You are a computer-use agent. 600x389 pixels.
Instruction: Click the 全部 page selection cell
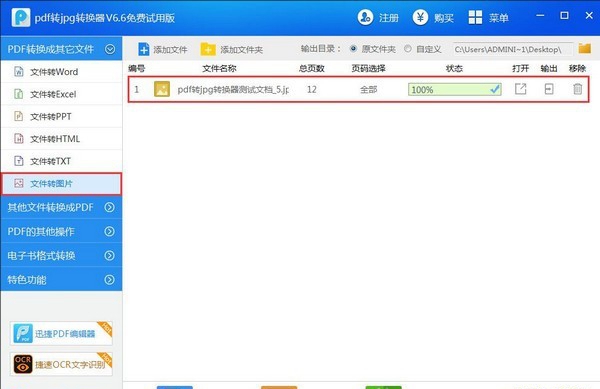(368, 90)
